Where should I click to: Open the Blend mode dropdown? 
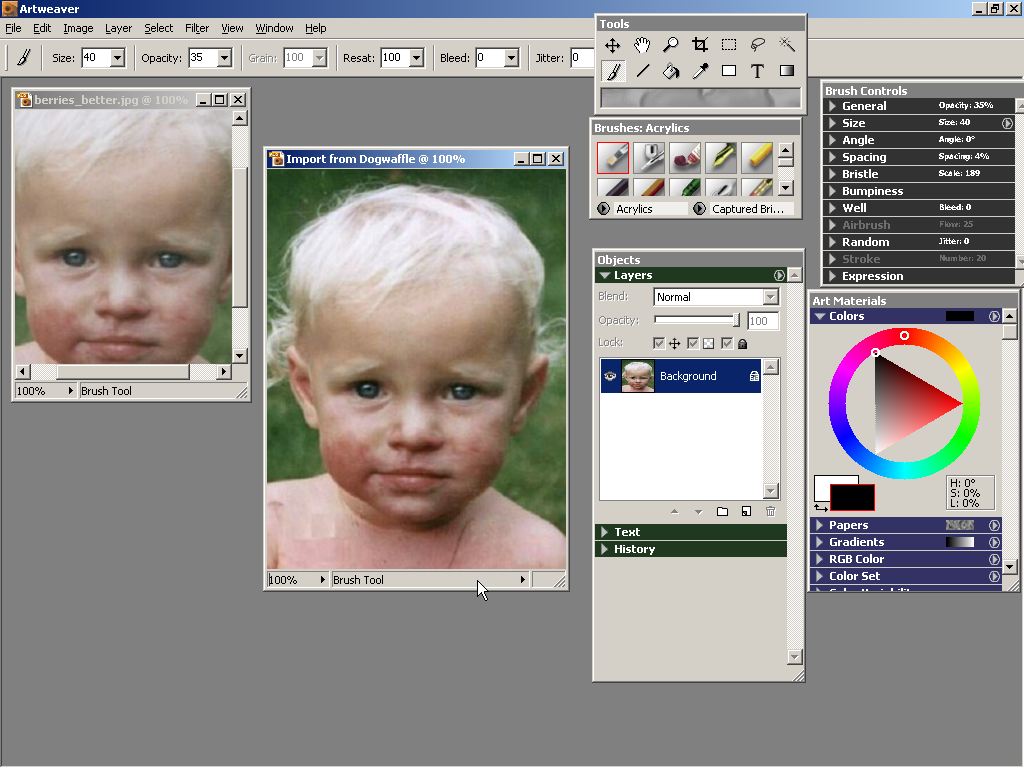769,297
